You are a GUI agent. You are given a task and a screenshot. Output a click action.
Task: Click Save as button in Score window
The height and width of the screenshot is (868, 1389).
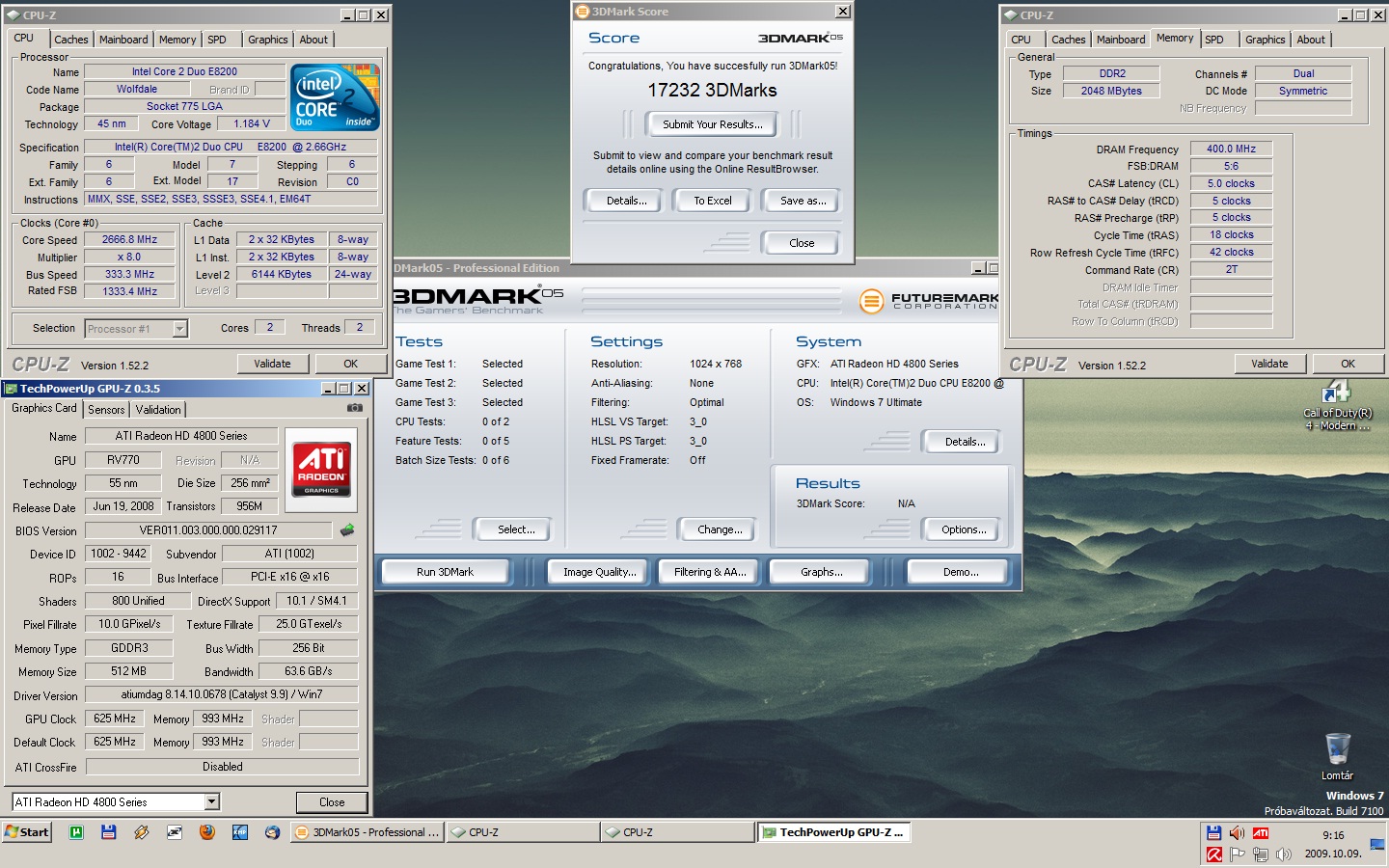[x=803, y=201]
